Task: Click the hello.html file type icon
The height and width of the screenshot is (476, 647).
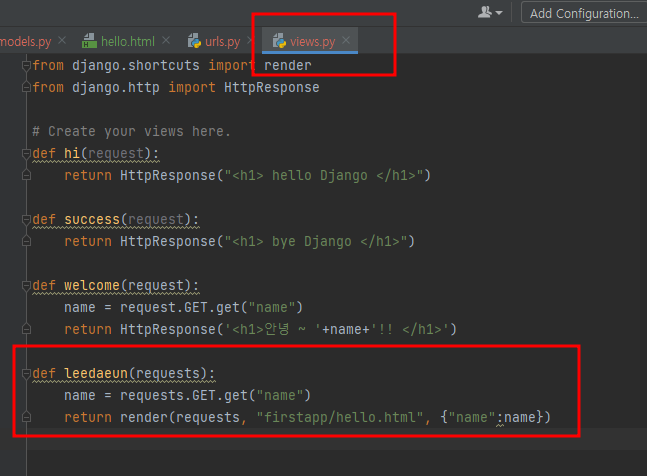Action: click(89, 41)
